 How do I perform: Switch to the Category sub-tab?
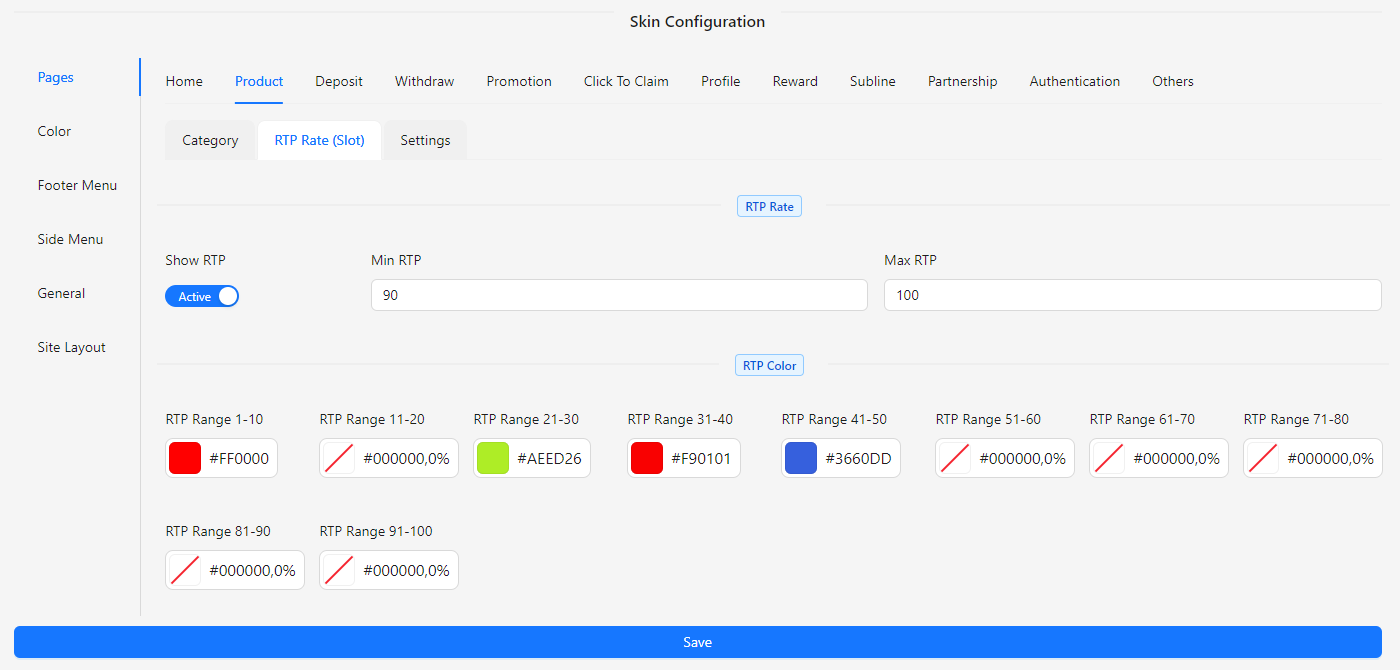[210, 140]
